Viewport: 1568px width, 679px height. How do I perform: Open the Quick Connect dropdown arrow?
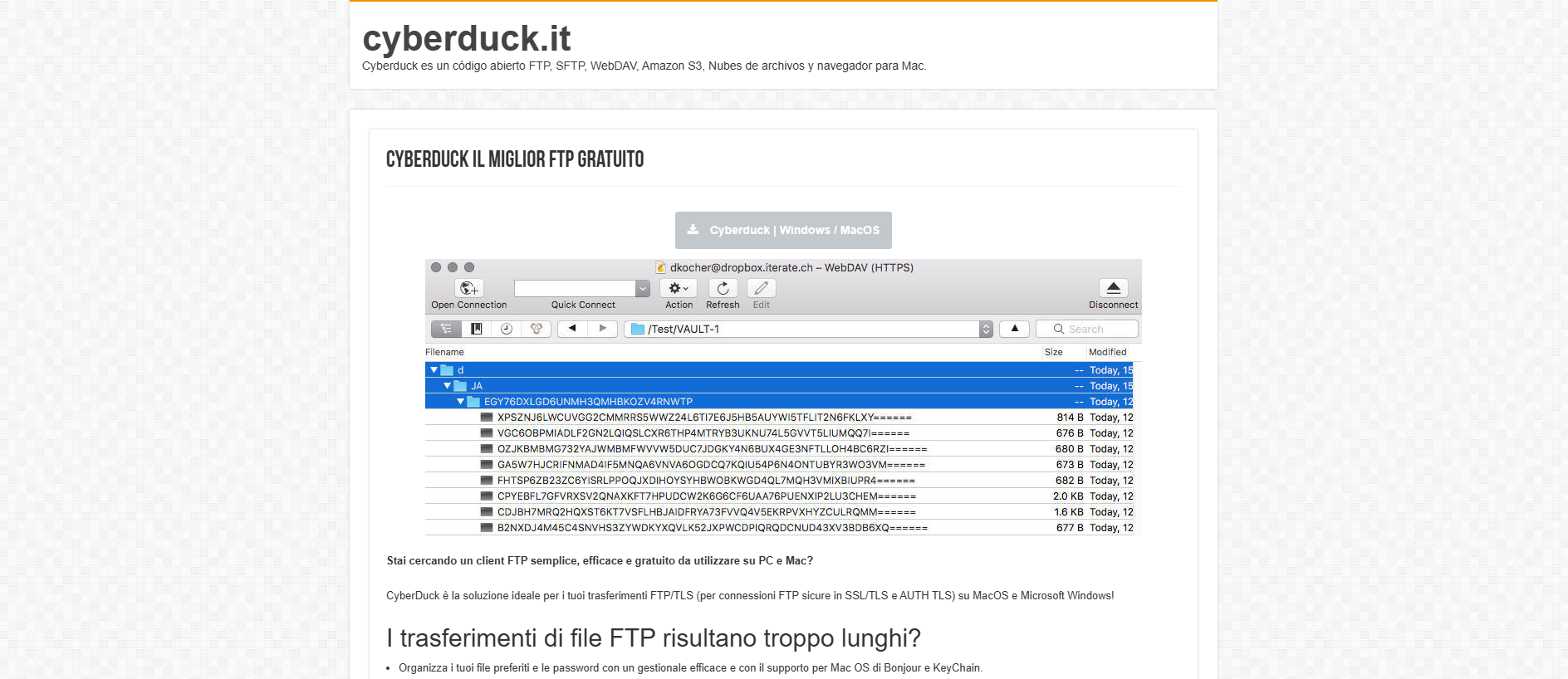click(x=643, y=288)
